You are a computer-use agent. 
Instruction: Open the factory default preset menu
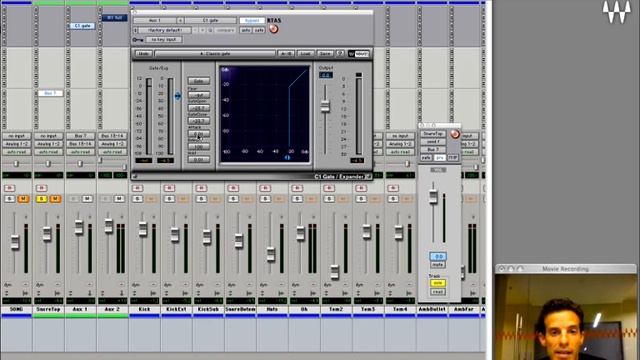coord(165,30)
